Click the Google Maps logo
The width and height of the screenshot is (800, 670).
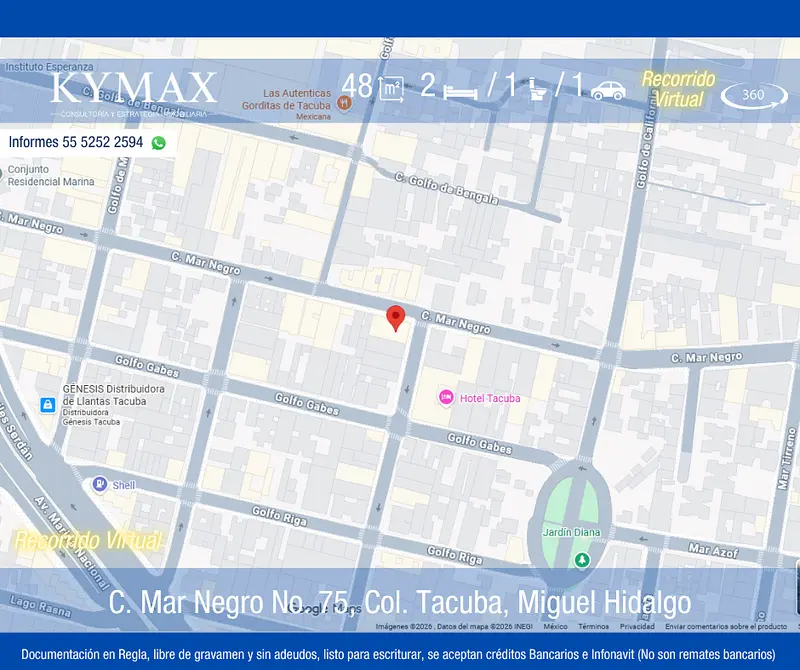click(324, 608)
